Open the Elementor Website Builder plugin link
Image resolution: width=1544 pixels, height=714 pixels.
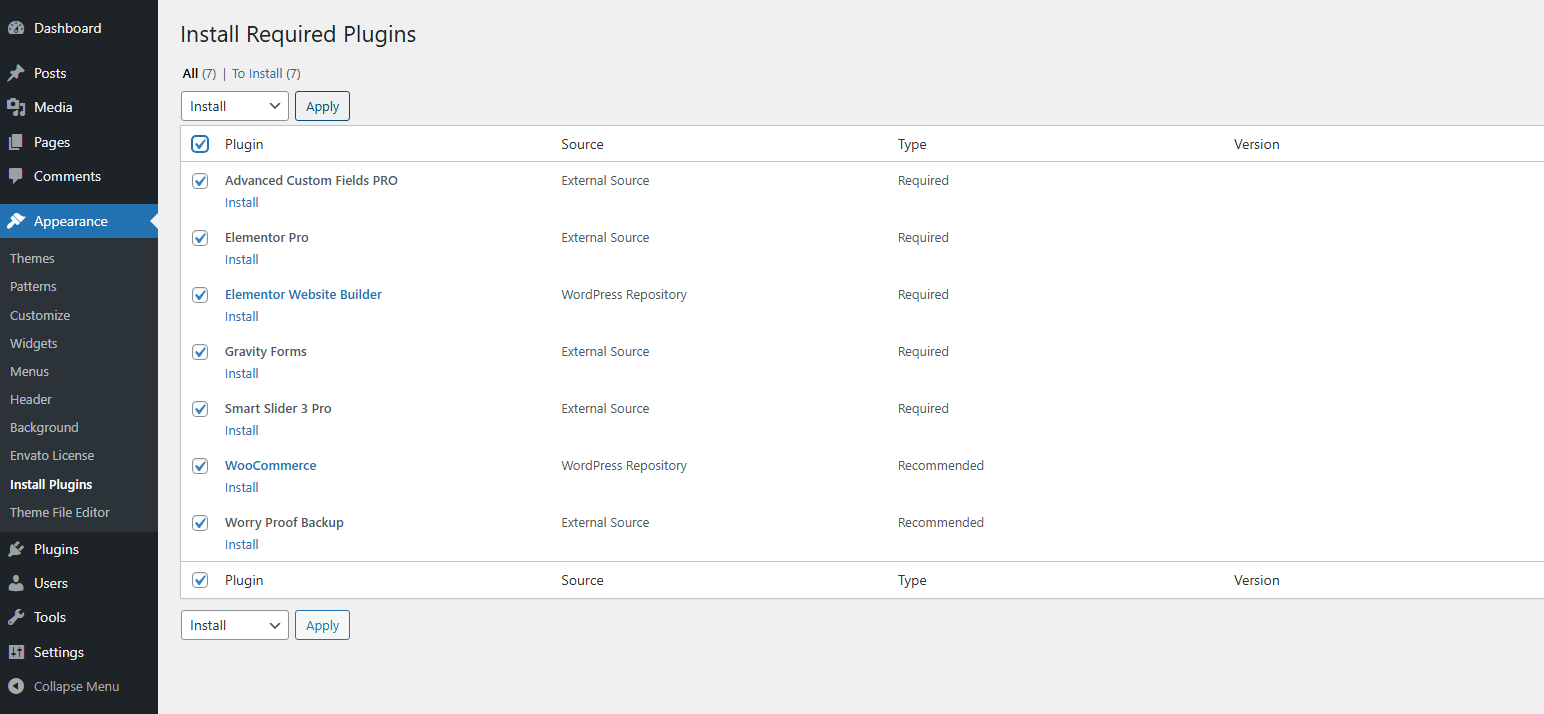303,295
